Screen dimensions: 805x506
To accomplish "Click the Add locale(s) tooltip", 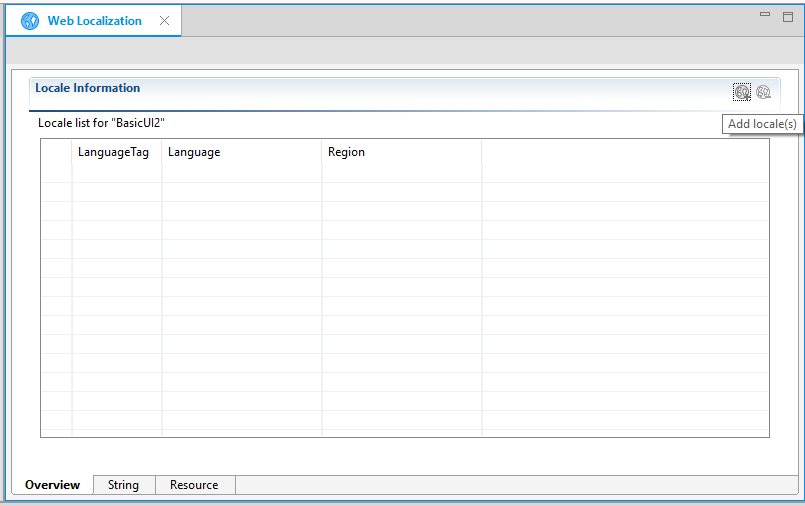I will coord(762,124).
